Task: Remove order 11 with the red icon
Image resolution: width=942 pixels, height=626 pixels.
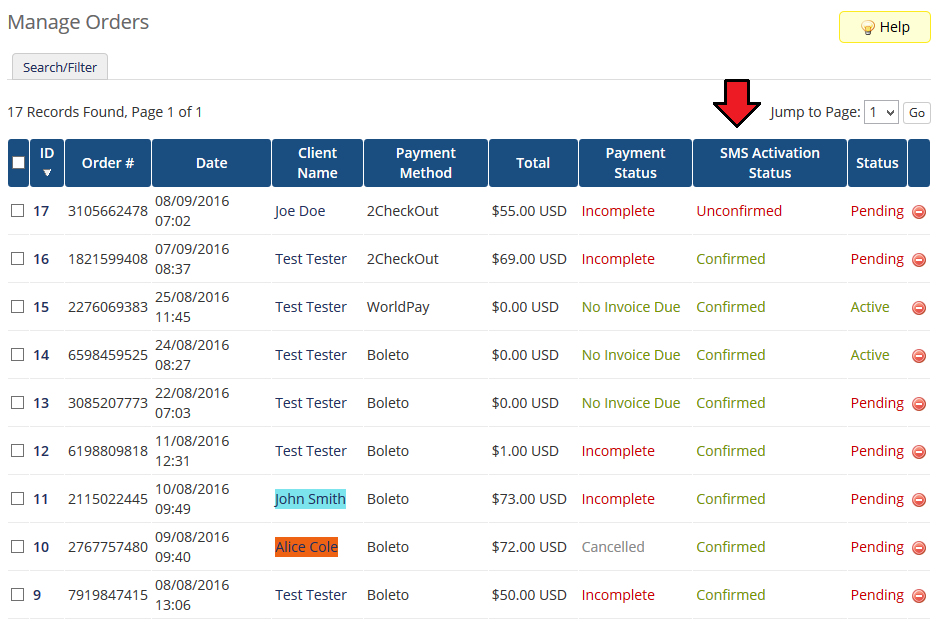Action: coord(919,500)
